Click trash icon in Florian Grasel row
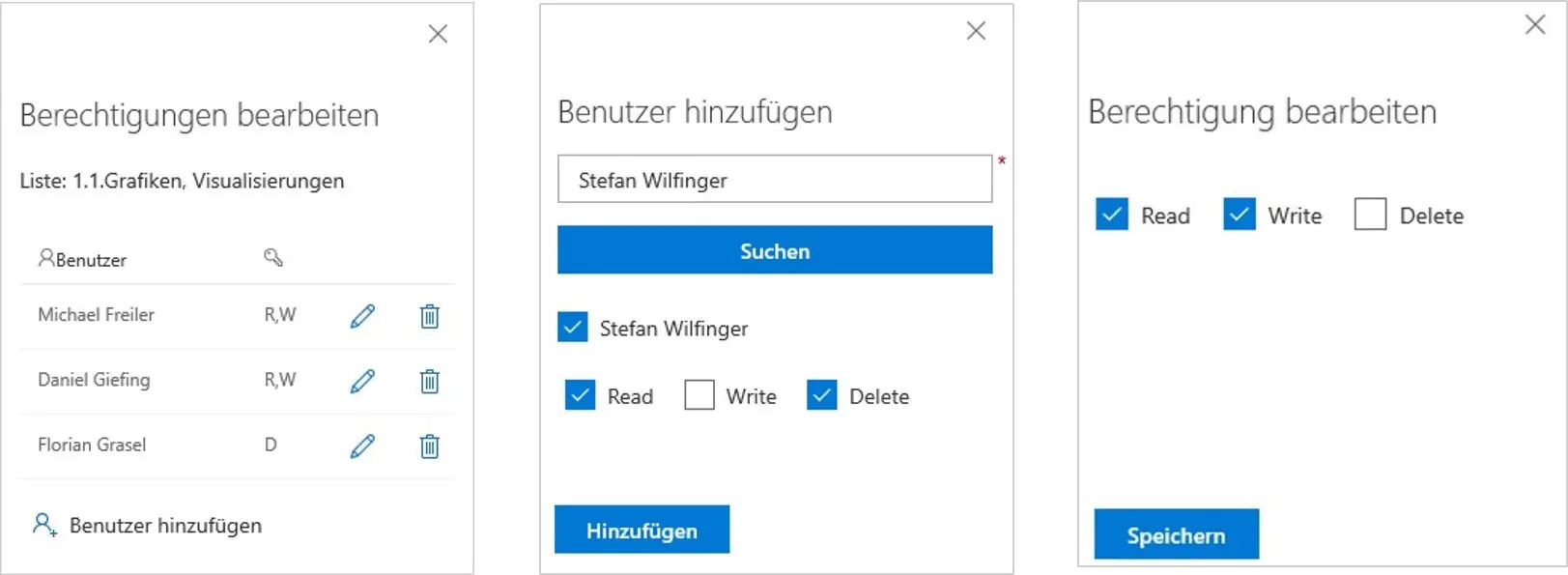Screen dimensions: 1568x575 click(x=430, y=446)
